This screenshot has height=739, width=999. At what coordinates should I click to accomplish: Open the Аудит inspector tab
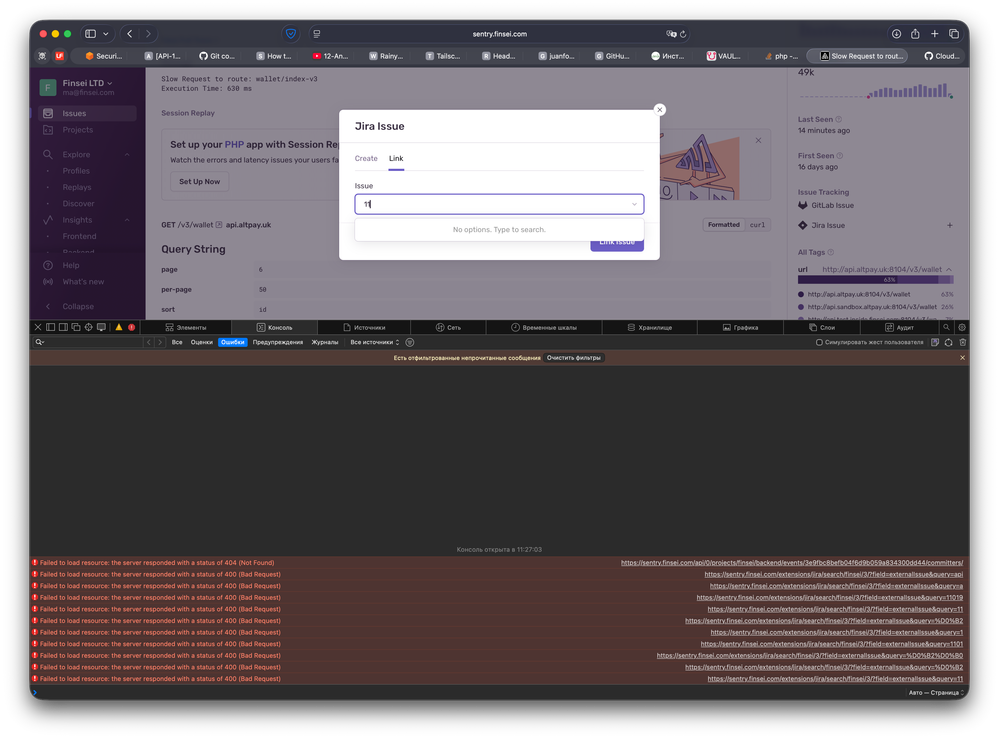tap(899, 327)
